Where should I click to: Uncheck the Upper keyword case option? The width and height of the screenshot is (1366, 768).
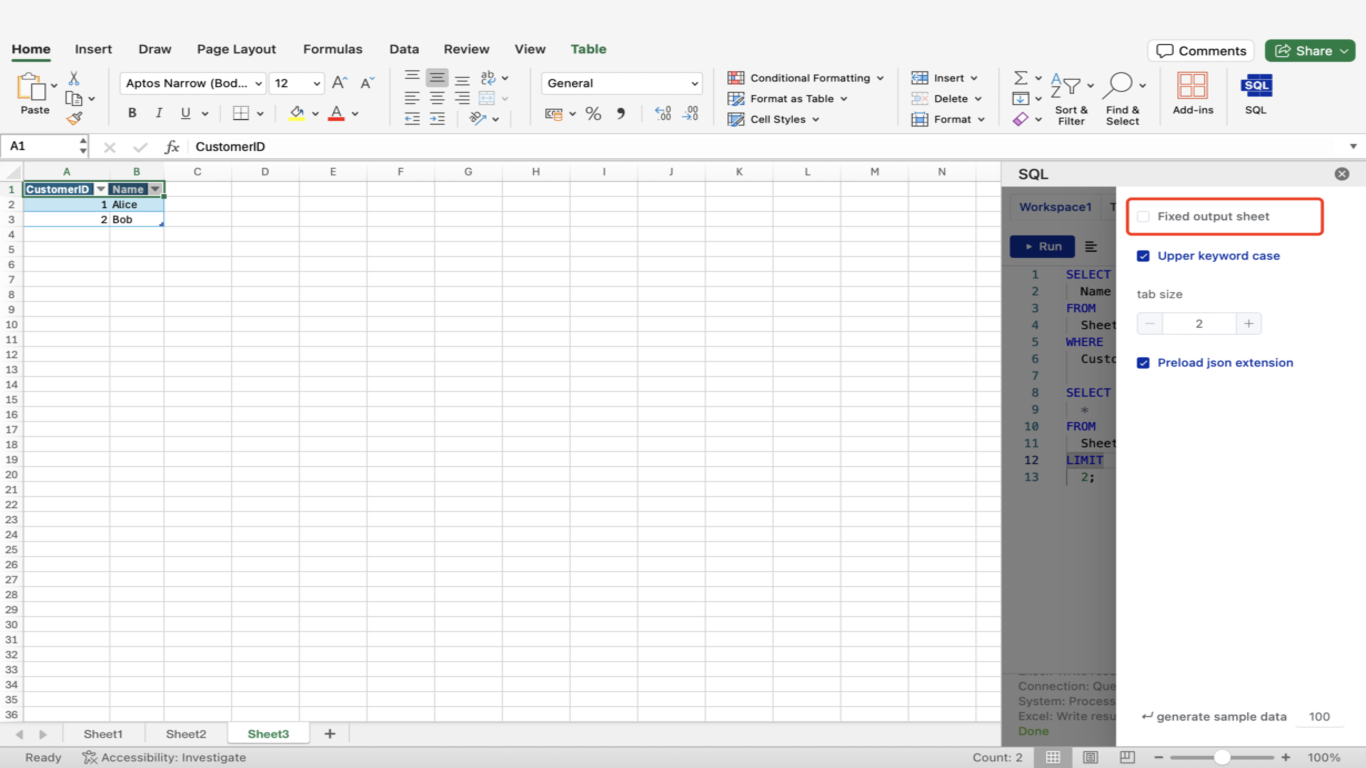pyautogui.click(x=1143, y=256)
